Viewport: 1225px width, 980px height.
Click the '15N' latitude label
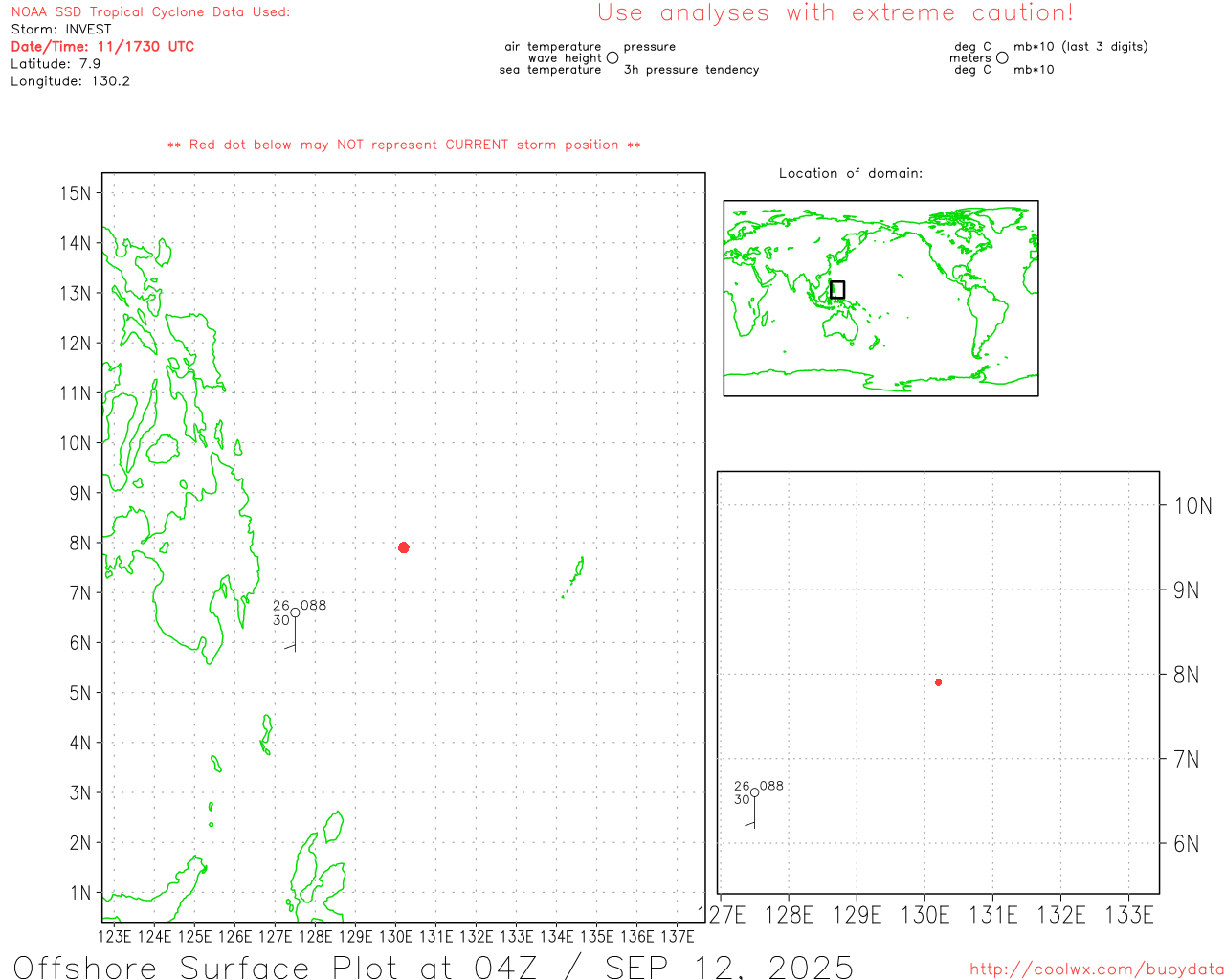pos(75,193)
